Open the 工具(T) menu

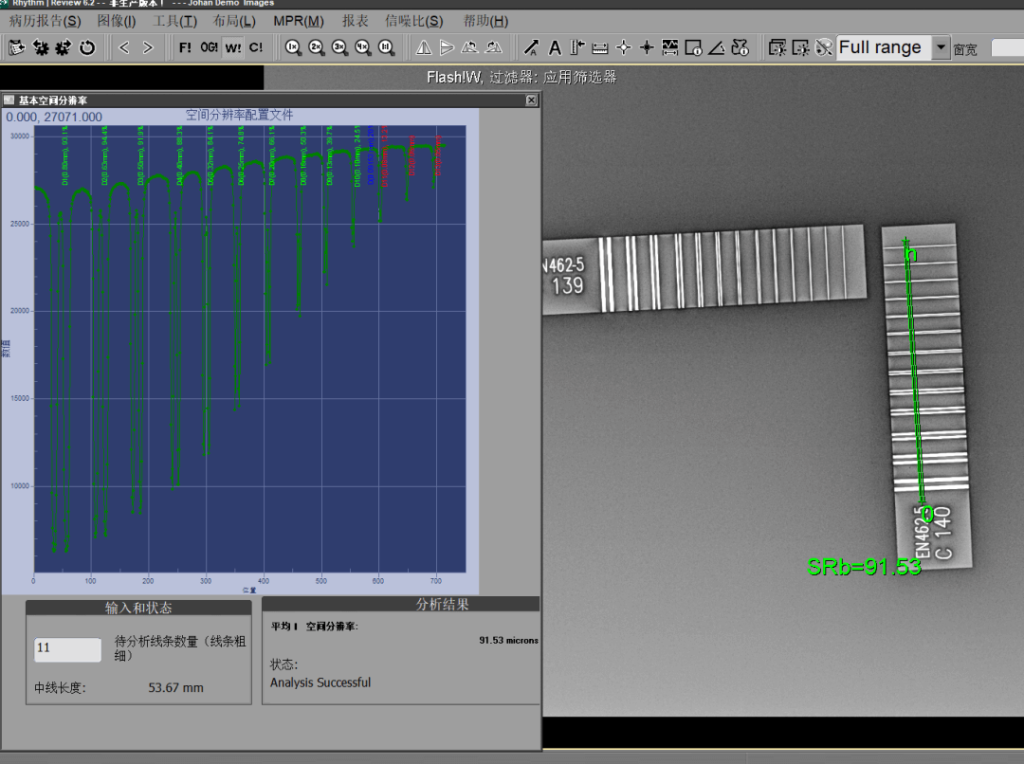click(175, 21)
